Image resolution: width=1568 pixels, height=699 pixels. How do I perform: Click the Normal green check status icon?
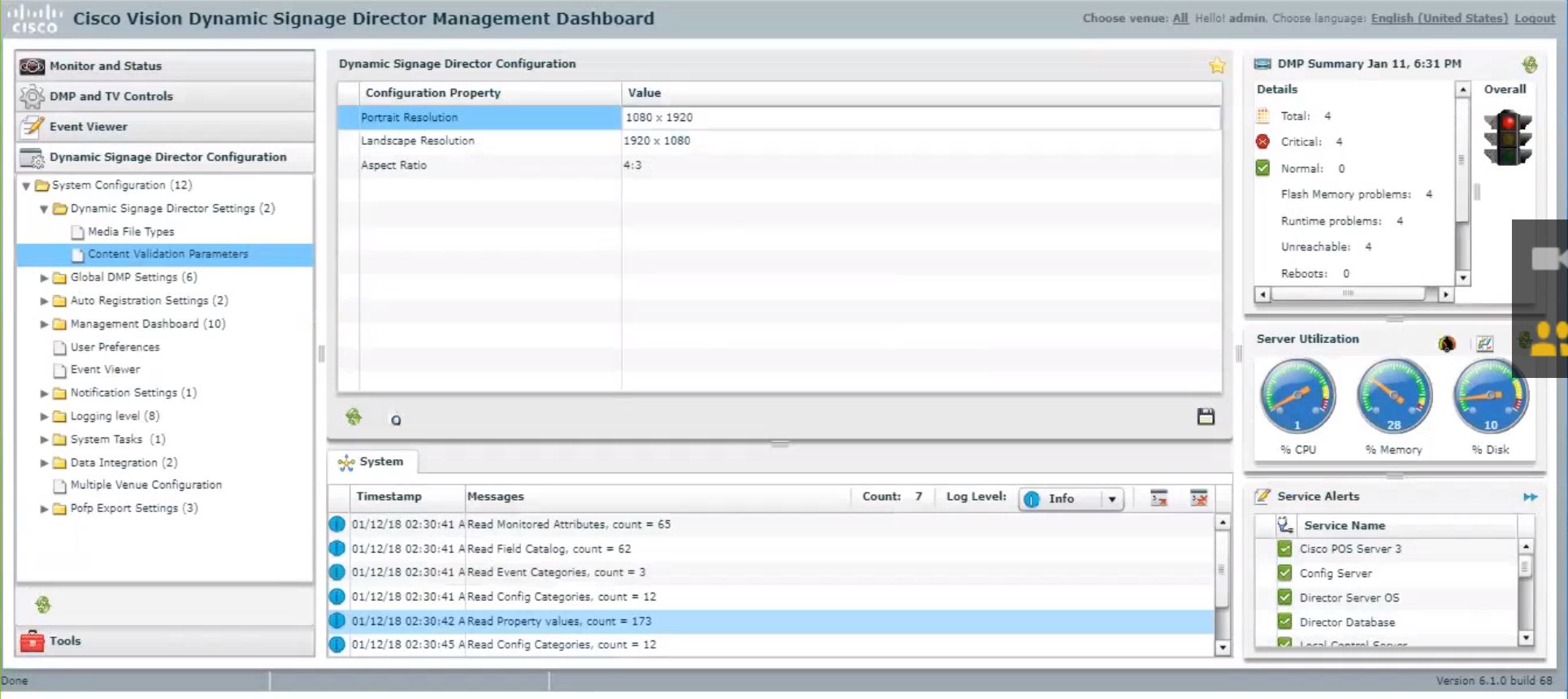[1262, 168]
